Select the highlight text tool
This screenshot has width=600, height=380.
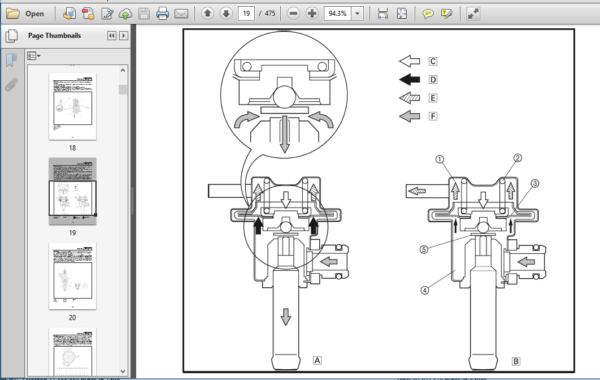point(447,14)
